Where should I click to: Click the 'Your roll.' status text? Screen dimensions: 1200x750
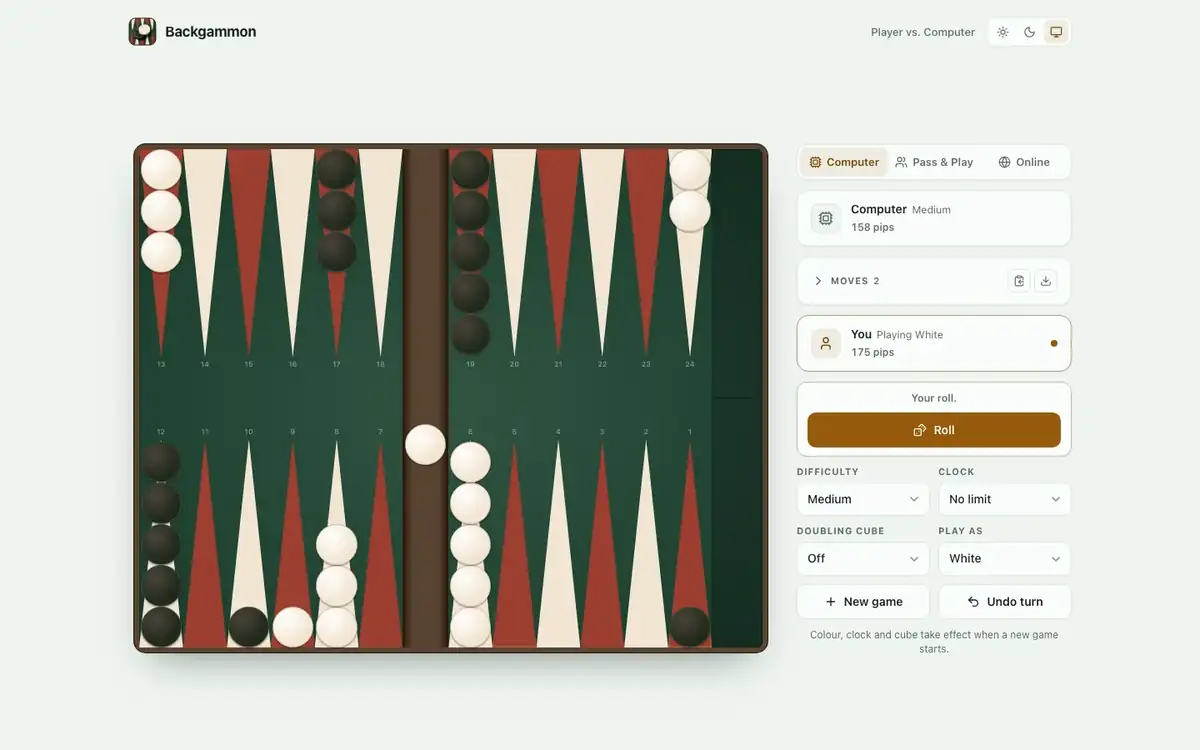pyautogui.click(x=934, y=398)
